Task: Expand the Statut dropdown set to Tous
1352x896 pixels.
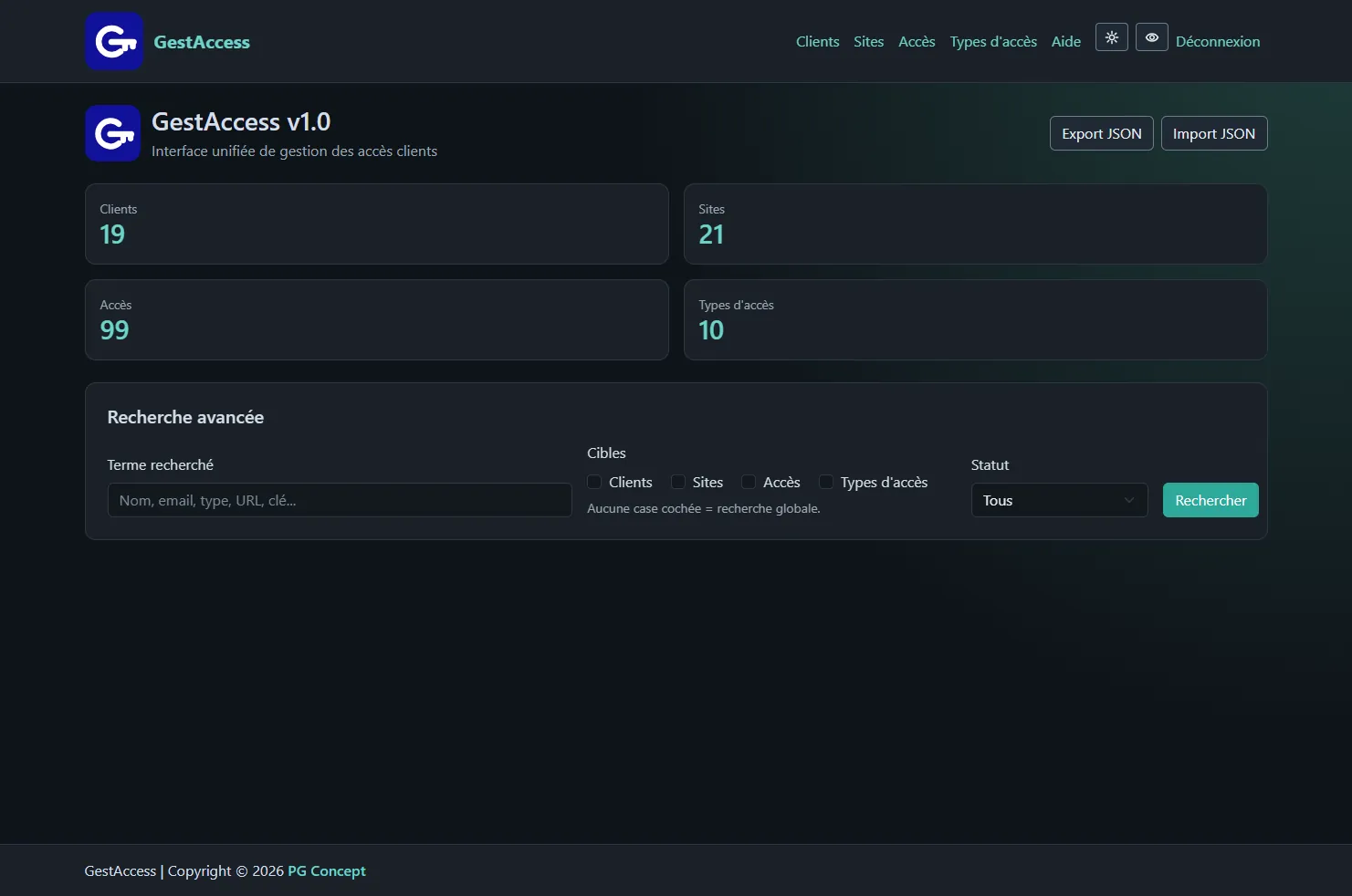Action: 1059,500
